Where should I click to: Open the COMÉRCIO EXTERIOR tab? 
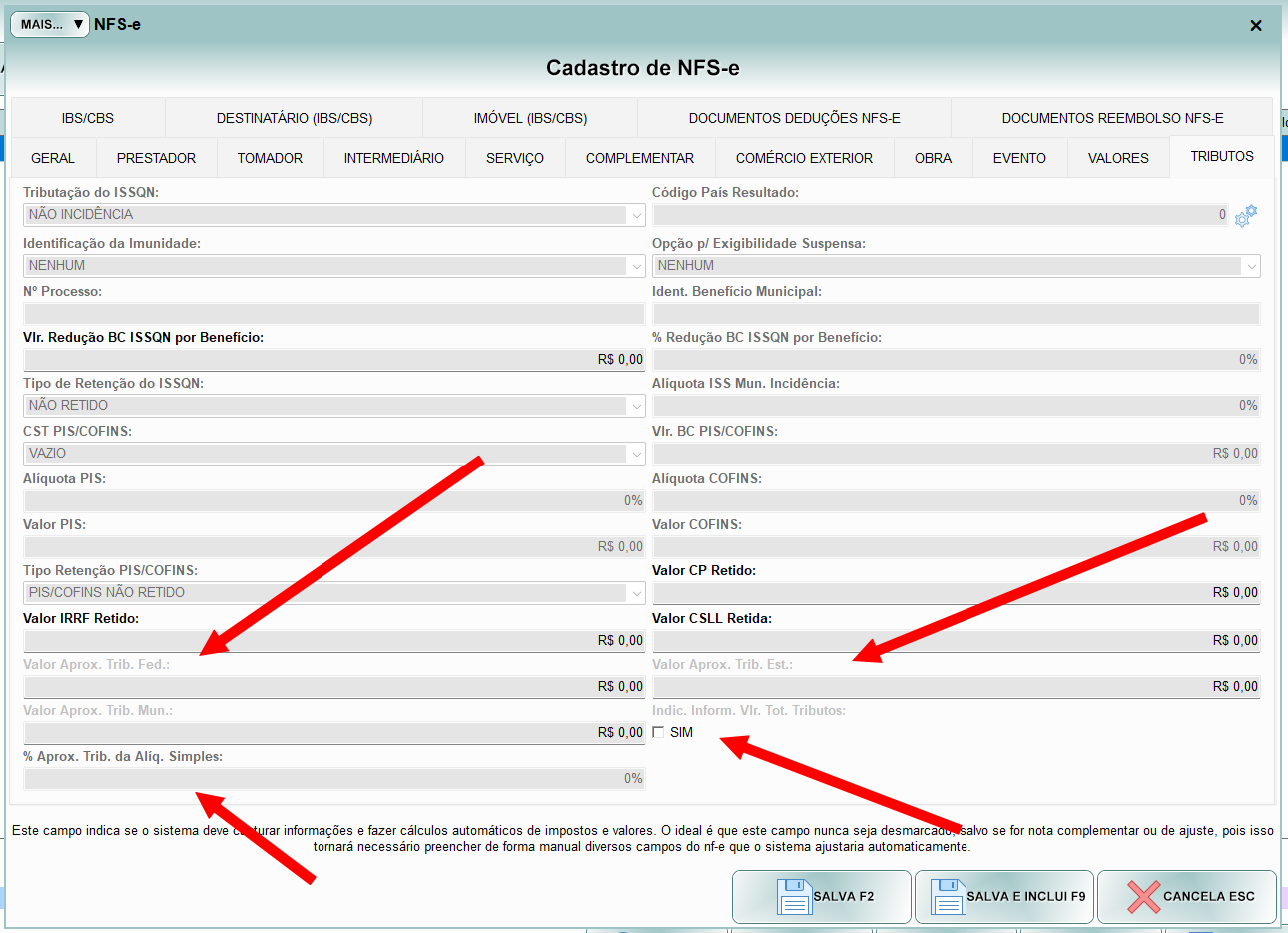pyautogui.click(x=804, y=158)
